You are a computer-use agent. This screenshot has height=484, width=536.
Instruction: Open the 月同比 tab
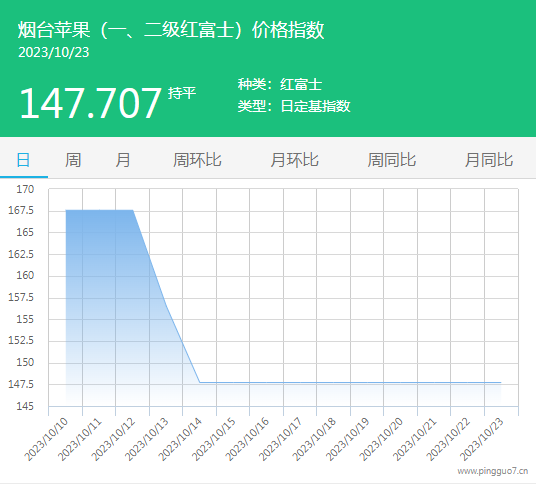(489, 160)
